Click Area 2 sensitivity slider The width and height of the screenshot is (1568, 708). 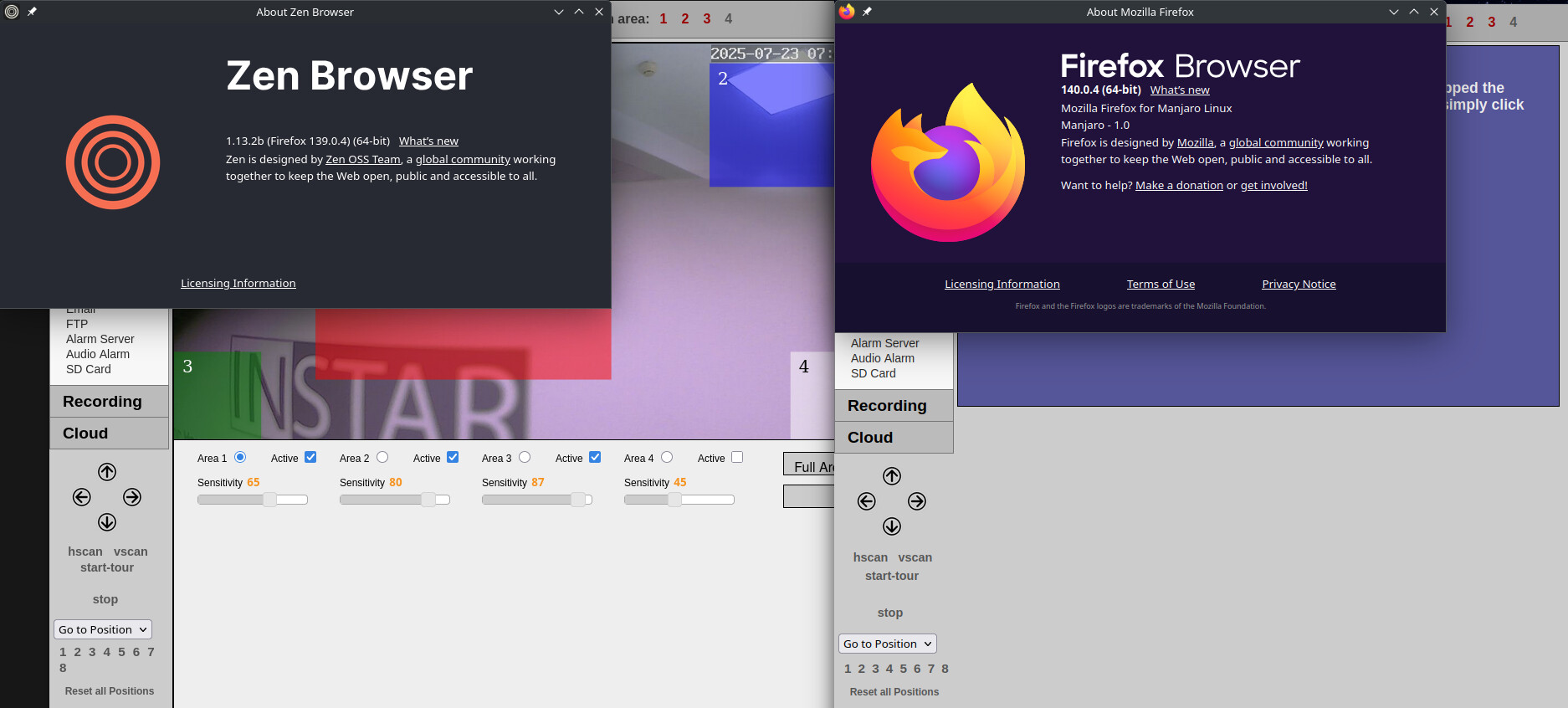tap(395, 500)
